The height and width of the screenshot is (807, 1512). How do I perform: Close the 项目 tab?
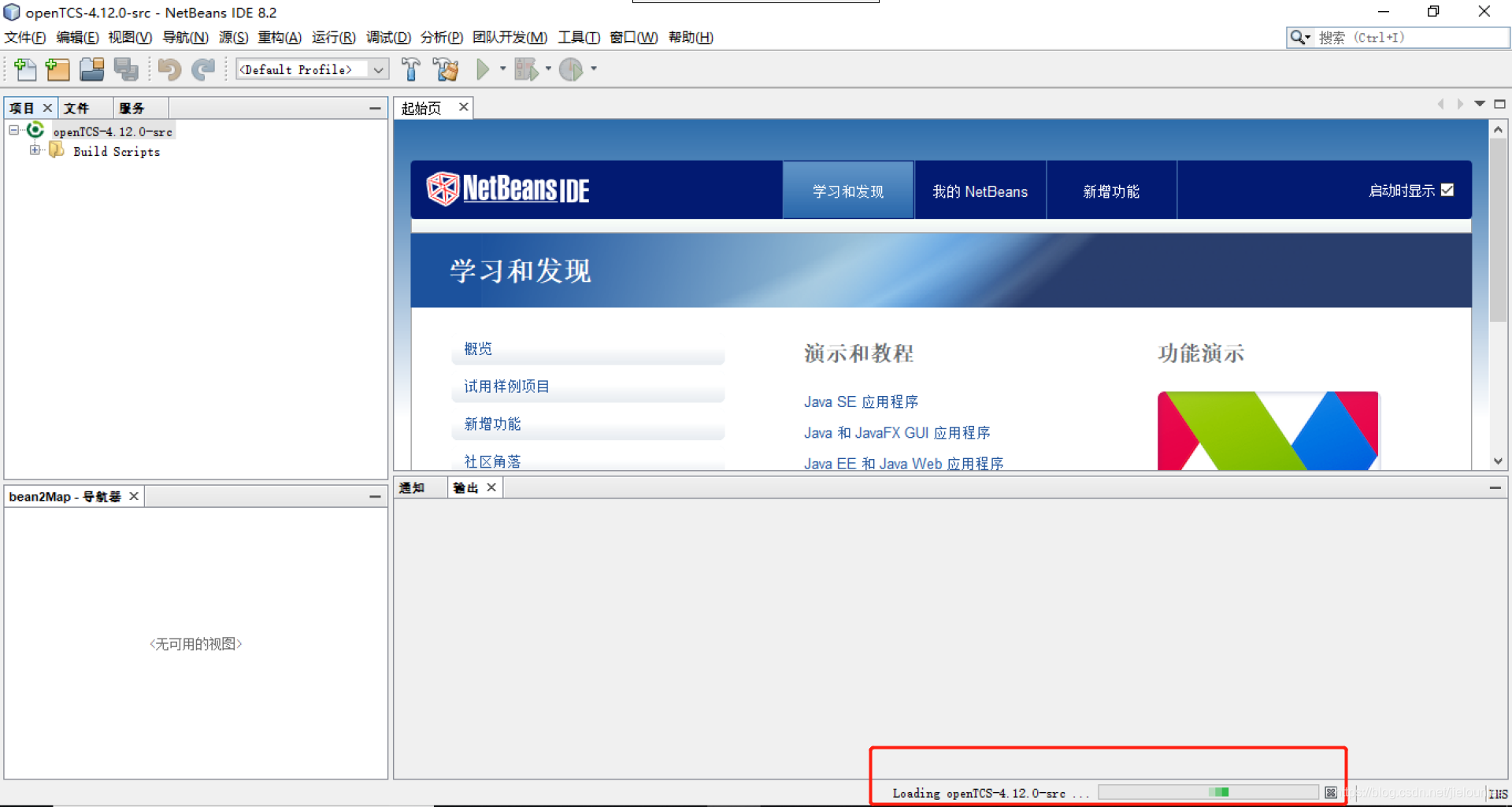coord(47,108)
